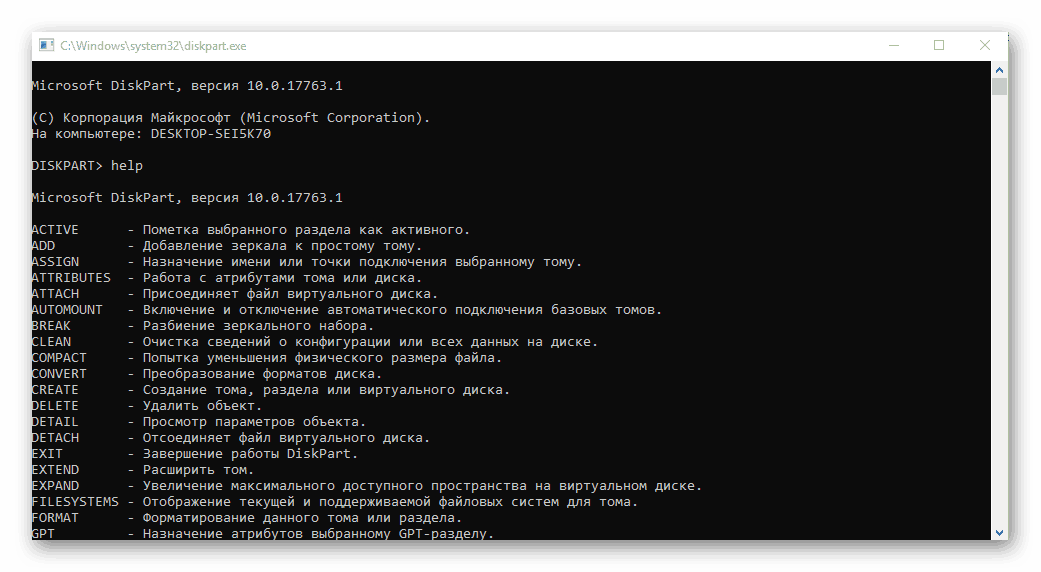
Task: Click the vertical scrollbar thumb
Action: (x=999, y=87)
